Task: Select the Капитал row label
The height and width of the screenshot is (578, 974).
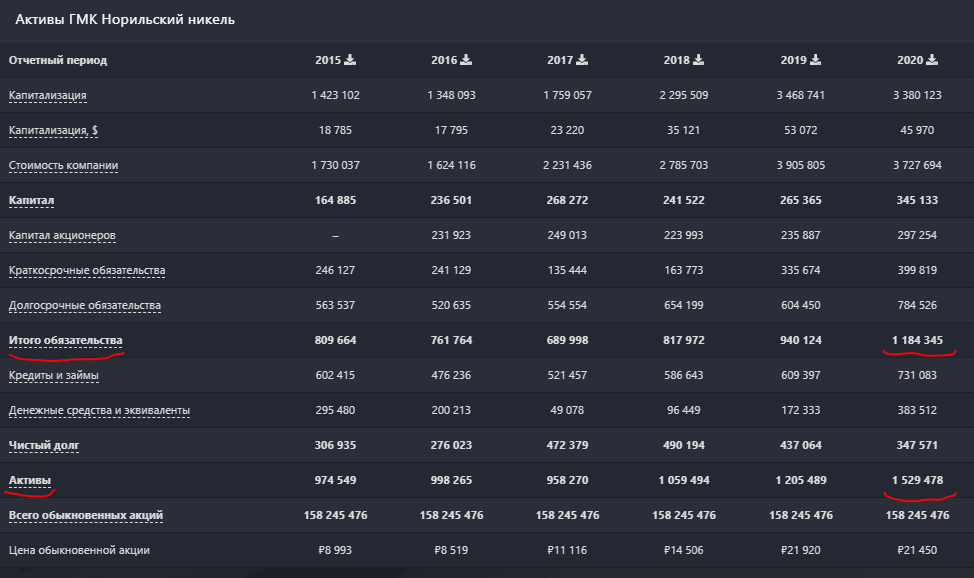Action: (x=31, y=200)
